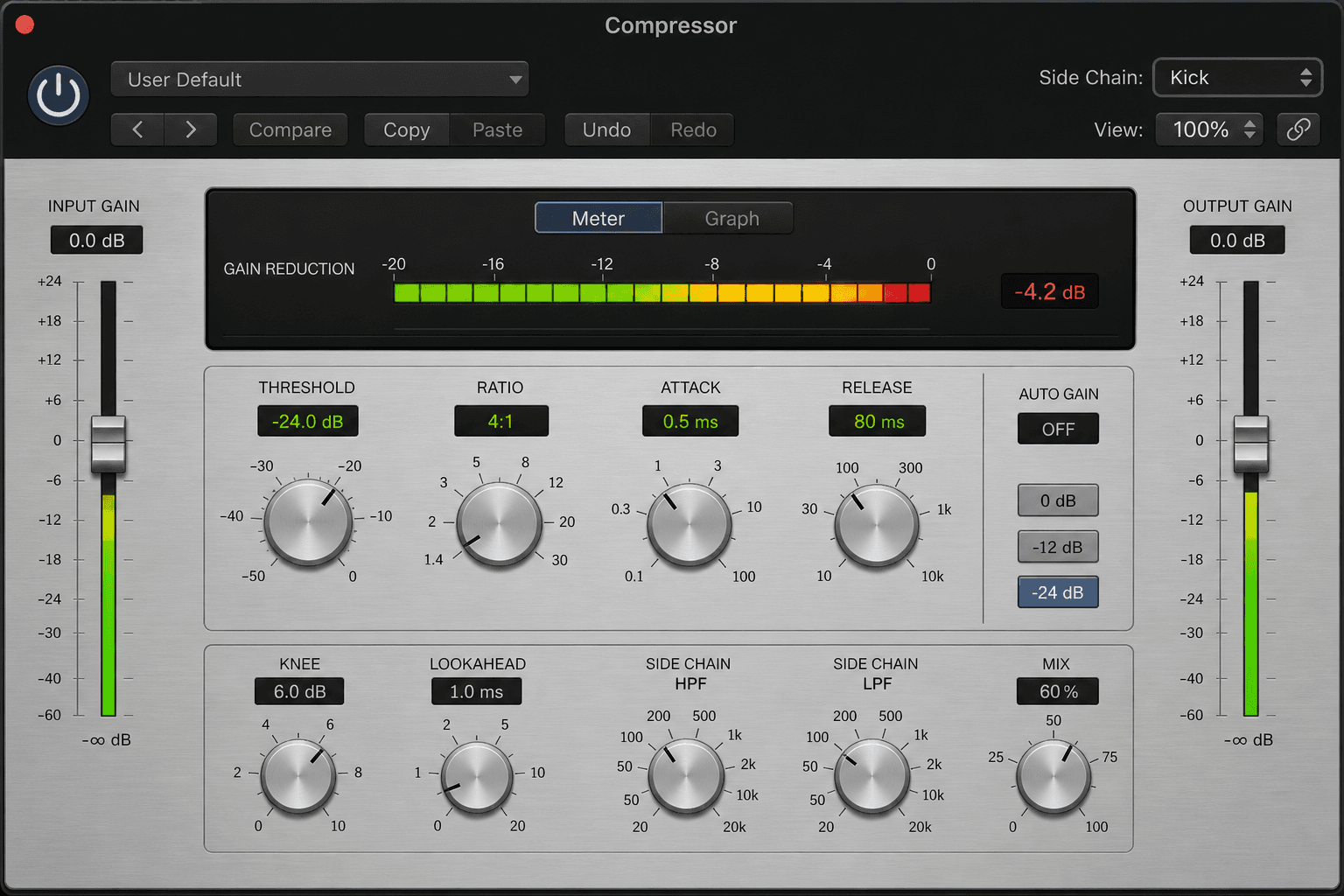
Task: Click the Compressor window title
Action: [671, 25]
